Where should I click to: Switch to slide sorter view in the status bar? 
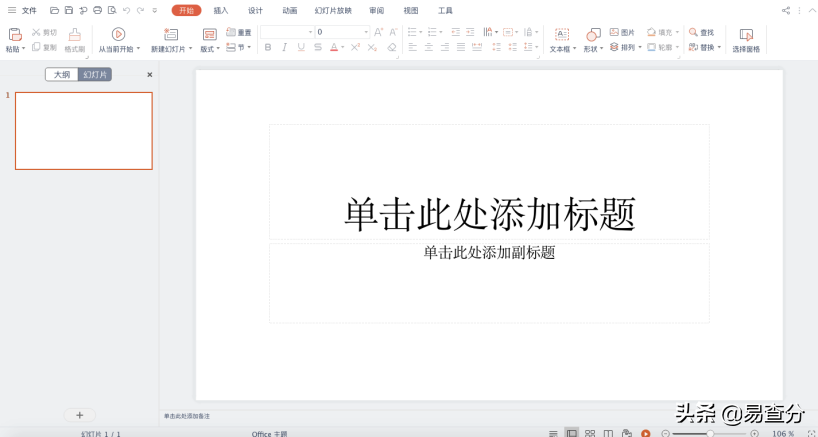tap(590, 433)
